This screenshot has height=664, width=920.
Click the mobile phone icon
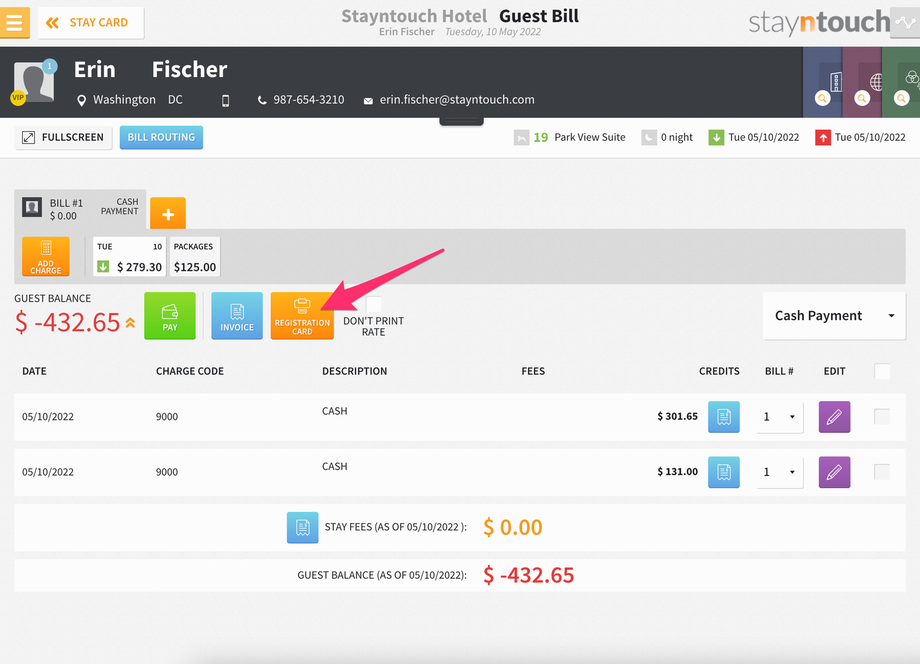click(225, 100)
